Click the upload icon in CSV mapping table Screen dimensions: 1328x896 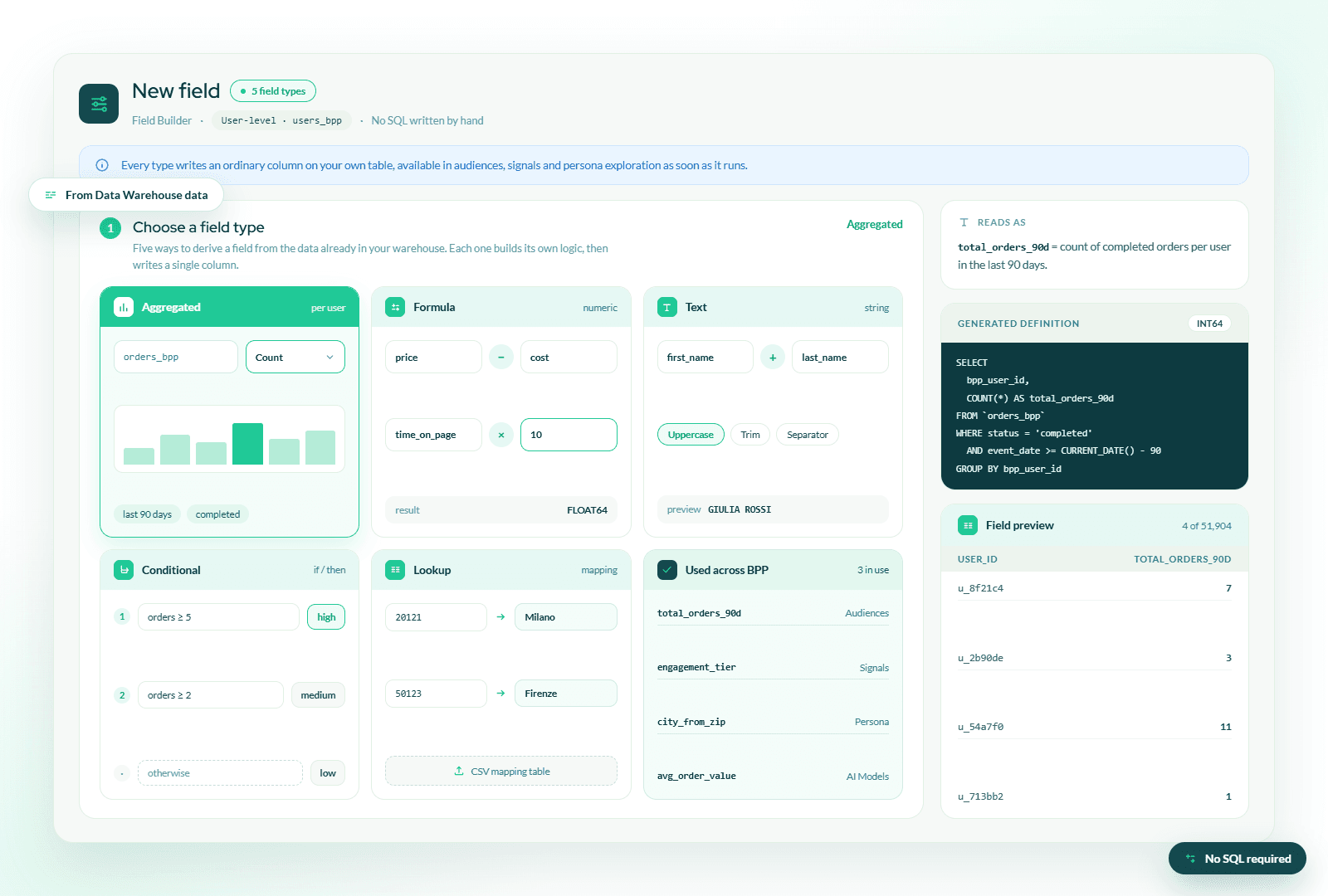459,771
